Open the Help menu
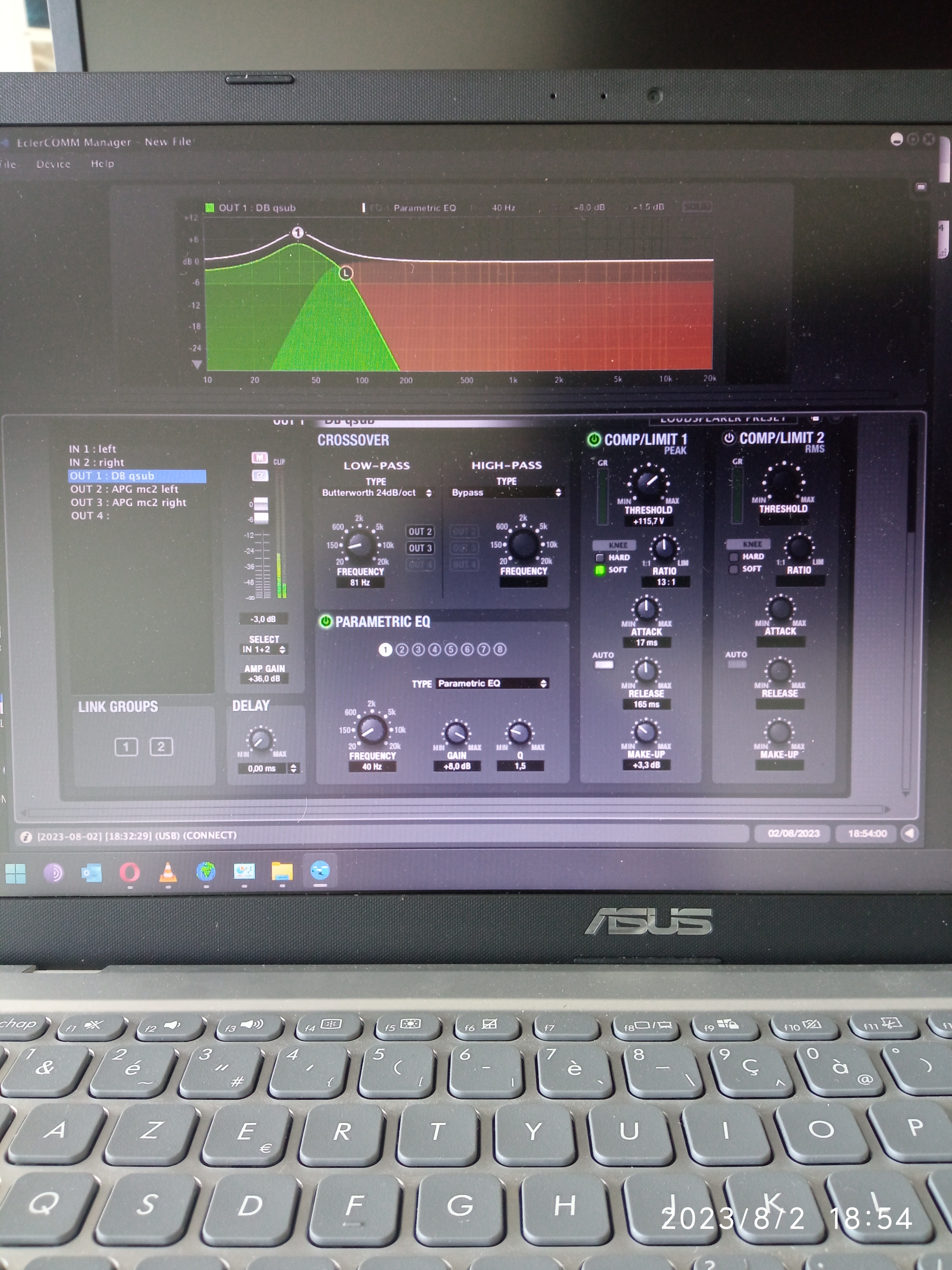952x1270 pixels. 102,164
